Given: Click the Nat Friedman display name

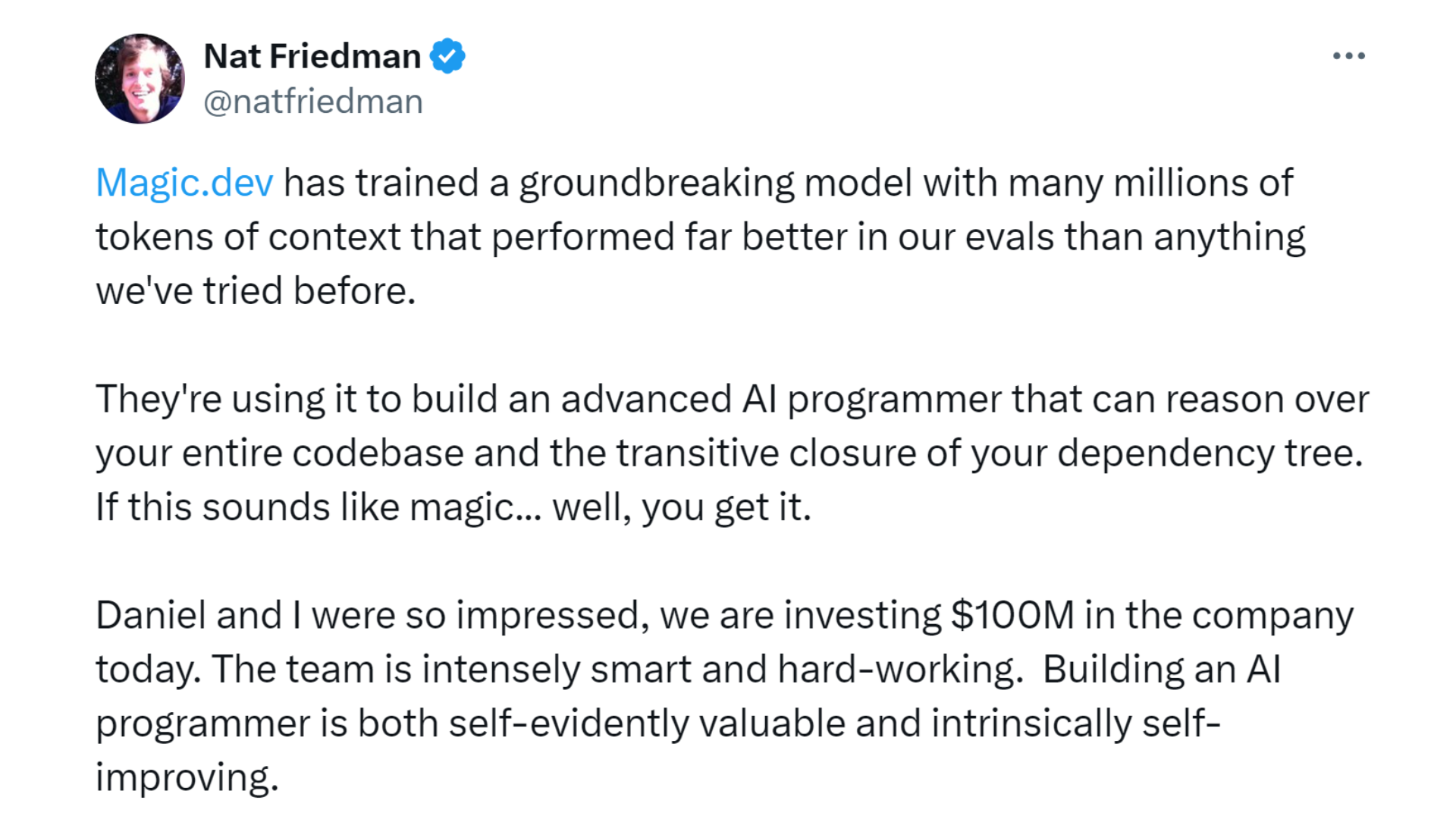Looking at the screenshot, I should (312, 56).
